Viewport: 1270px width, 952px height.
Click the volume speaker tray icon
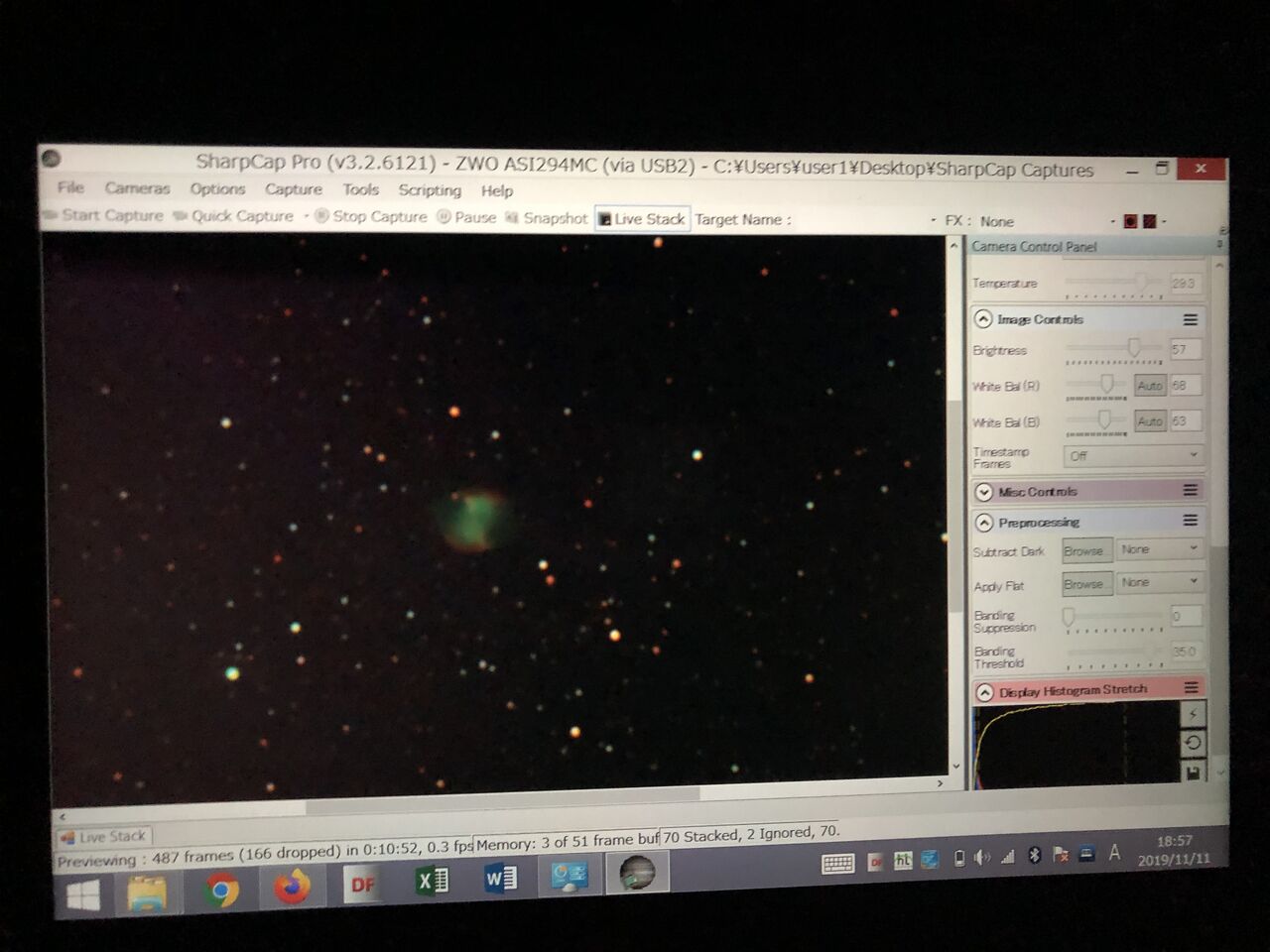[982, 858]
